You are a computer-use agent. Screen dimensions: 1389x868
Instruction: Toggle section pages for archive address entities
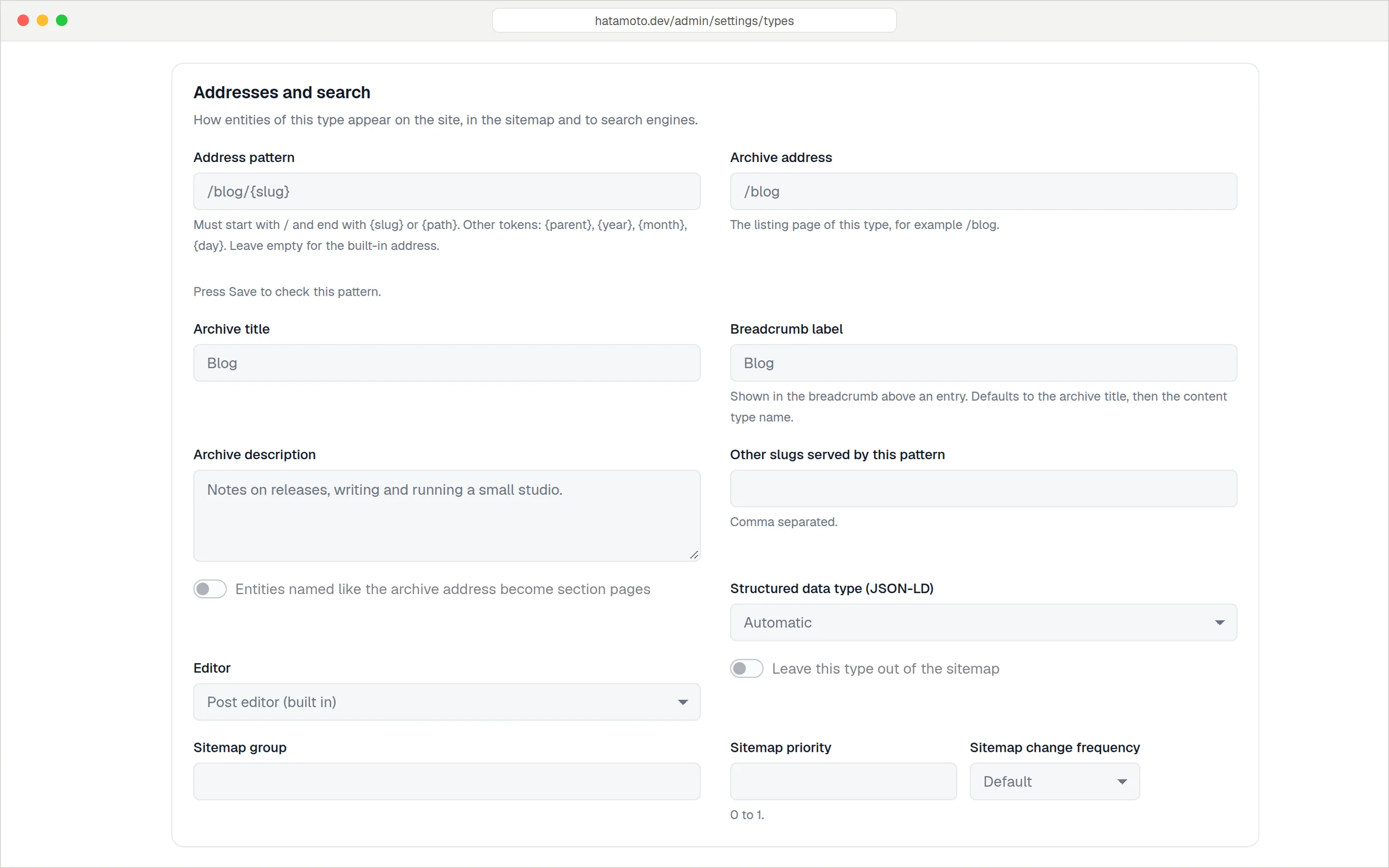pyautogui.click(x=209, y=589)
